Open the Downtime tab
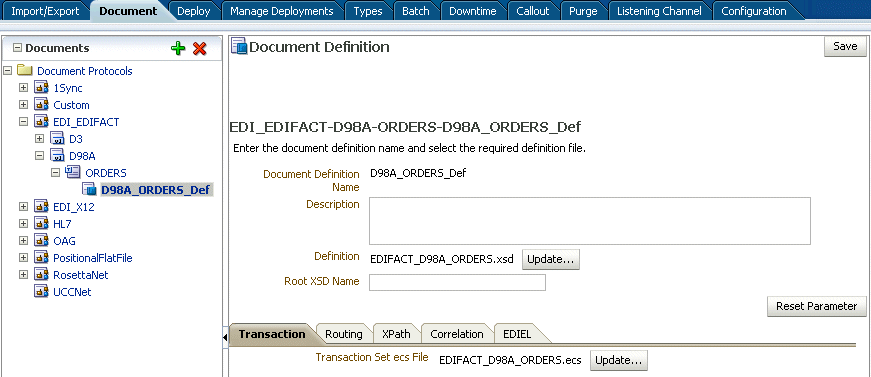This screenshot has height=377, width=871. tap(473, 11)
